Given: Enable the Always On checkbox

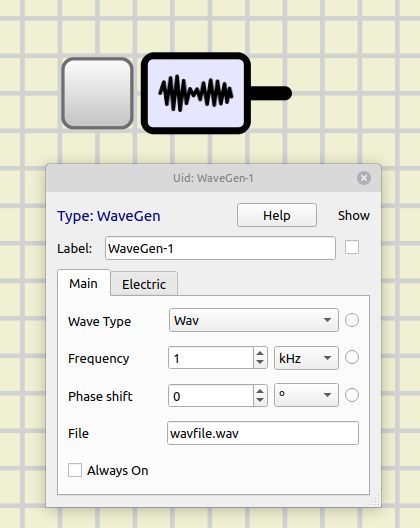Looking at the screenshot, I should [75, 470].
